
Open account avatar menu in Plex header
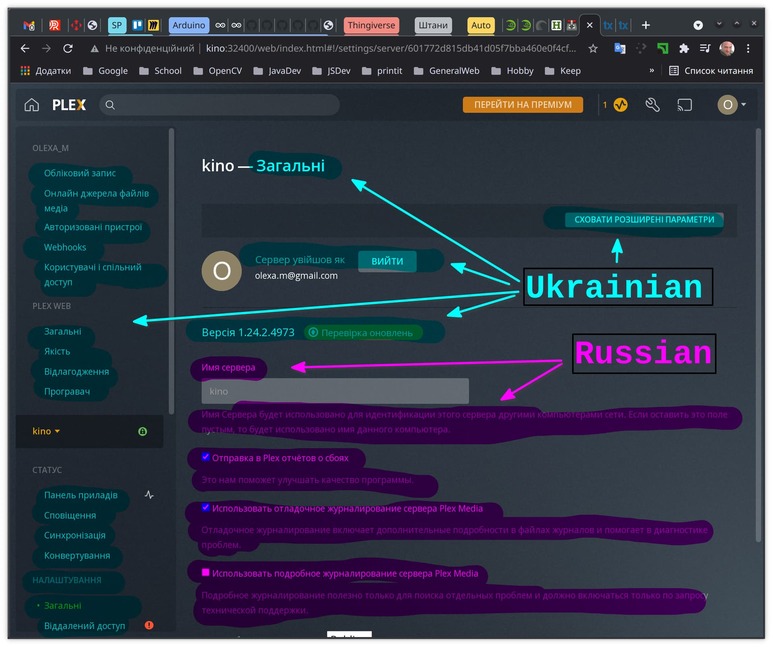coord(731,105)
